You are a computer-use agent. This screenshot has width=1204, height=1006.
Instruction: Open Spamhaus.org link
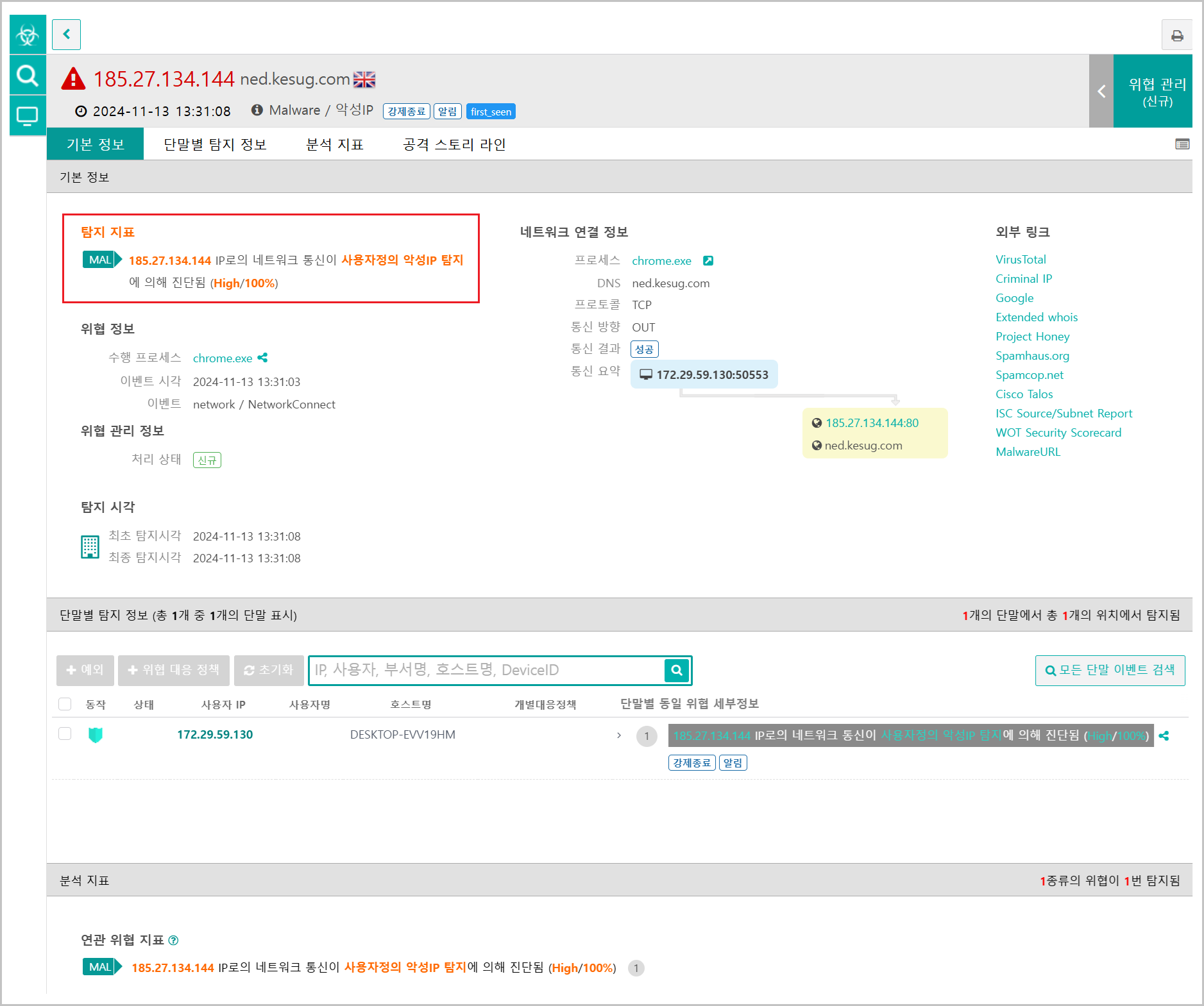pos(1033,356)
